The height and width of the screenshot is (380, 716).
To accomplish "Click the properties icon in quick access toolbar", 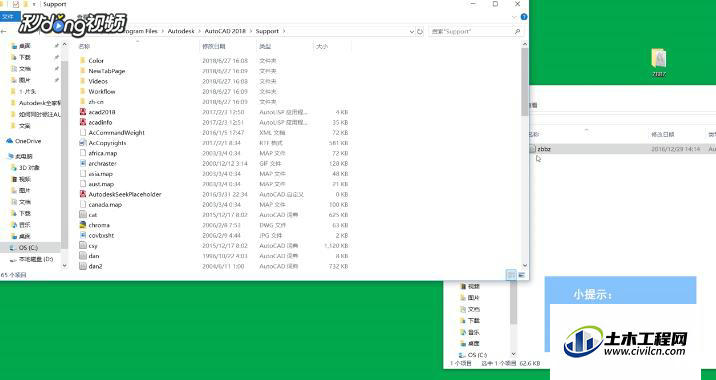I will point(16,4).
